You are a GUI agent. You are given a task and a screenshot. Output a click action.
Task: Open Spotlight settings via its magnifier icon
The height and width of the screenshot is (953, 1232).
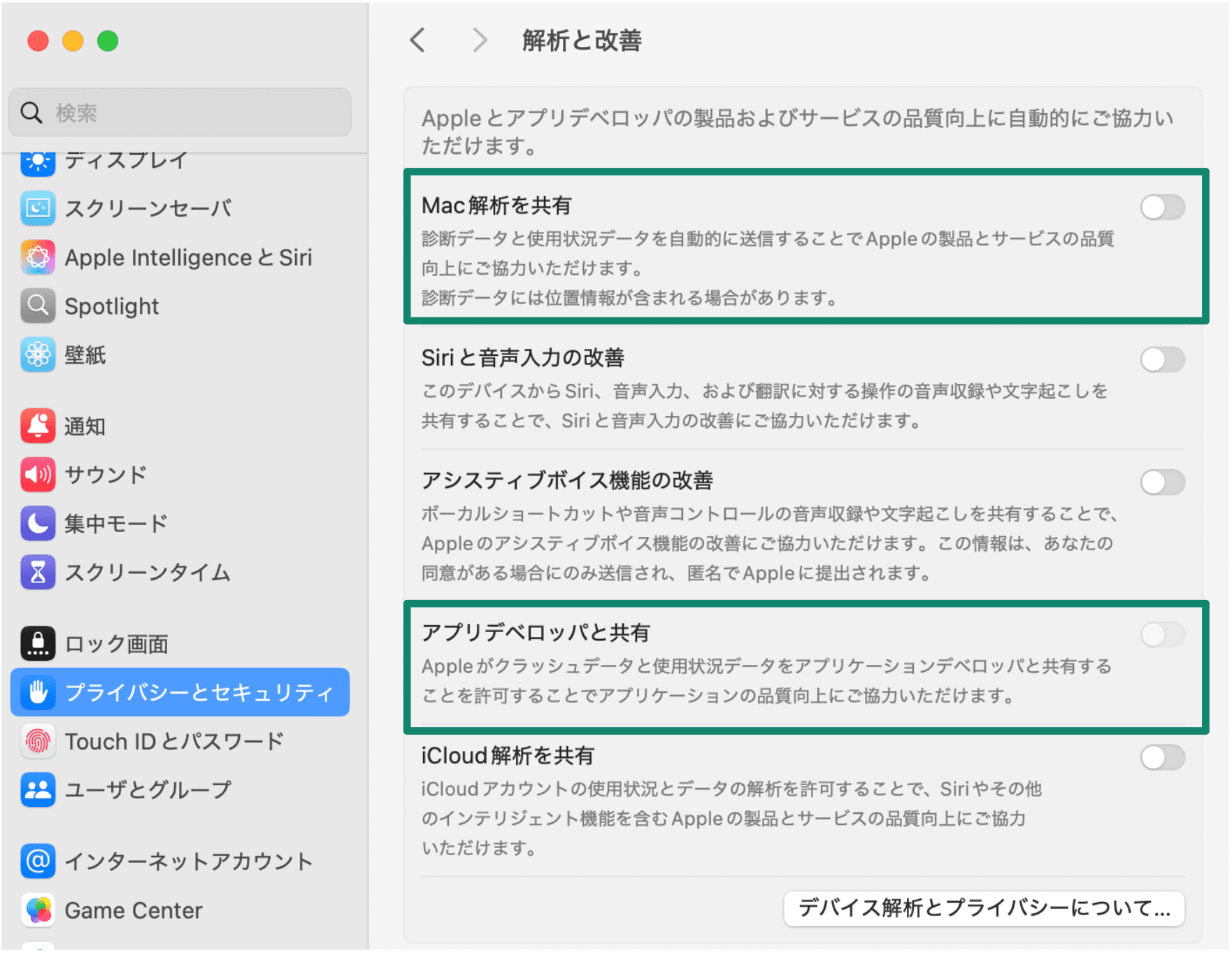coord(37,306)
